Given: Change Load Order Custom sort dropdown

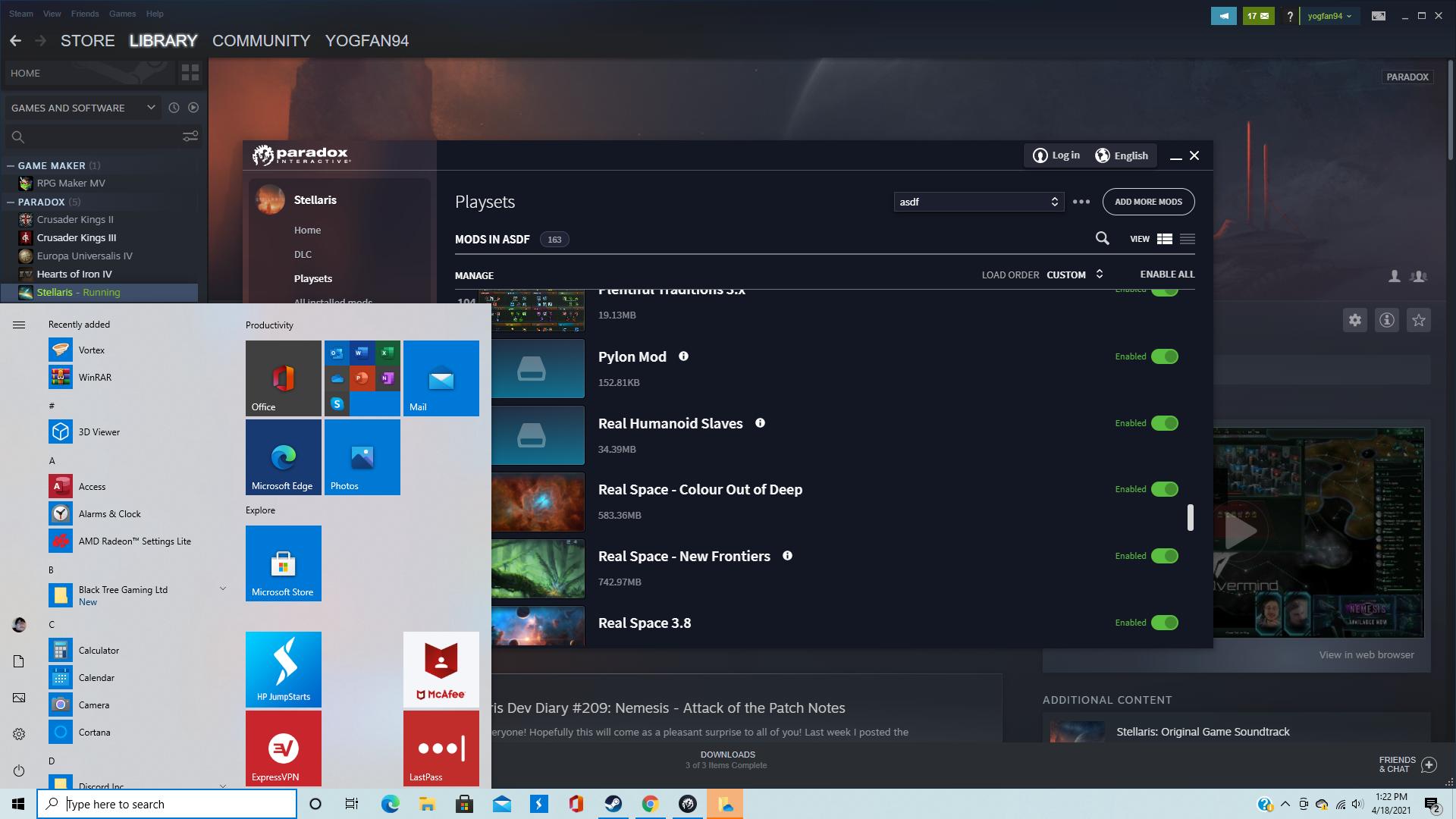Looking at the screenshot, I should (x=1075, y=275).
